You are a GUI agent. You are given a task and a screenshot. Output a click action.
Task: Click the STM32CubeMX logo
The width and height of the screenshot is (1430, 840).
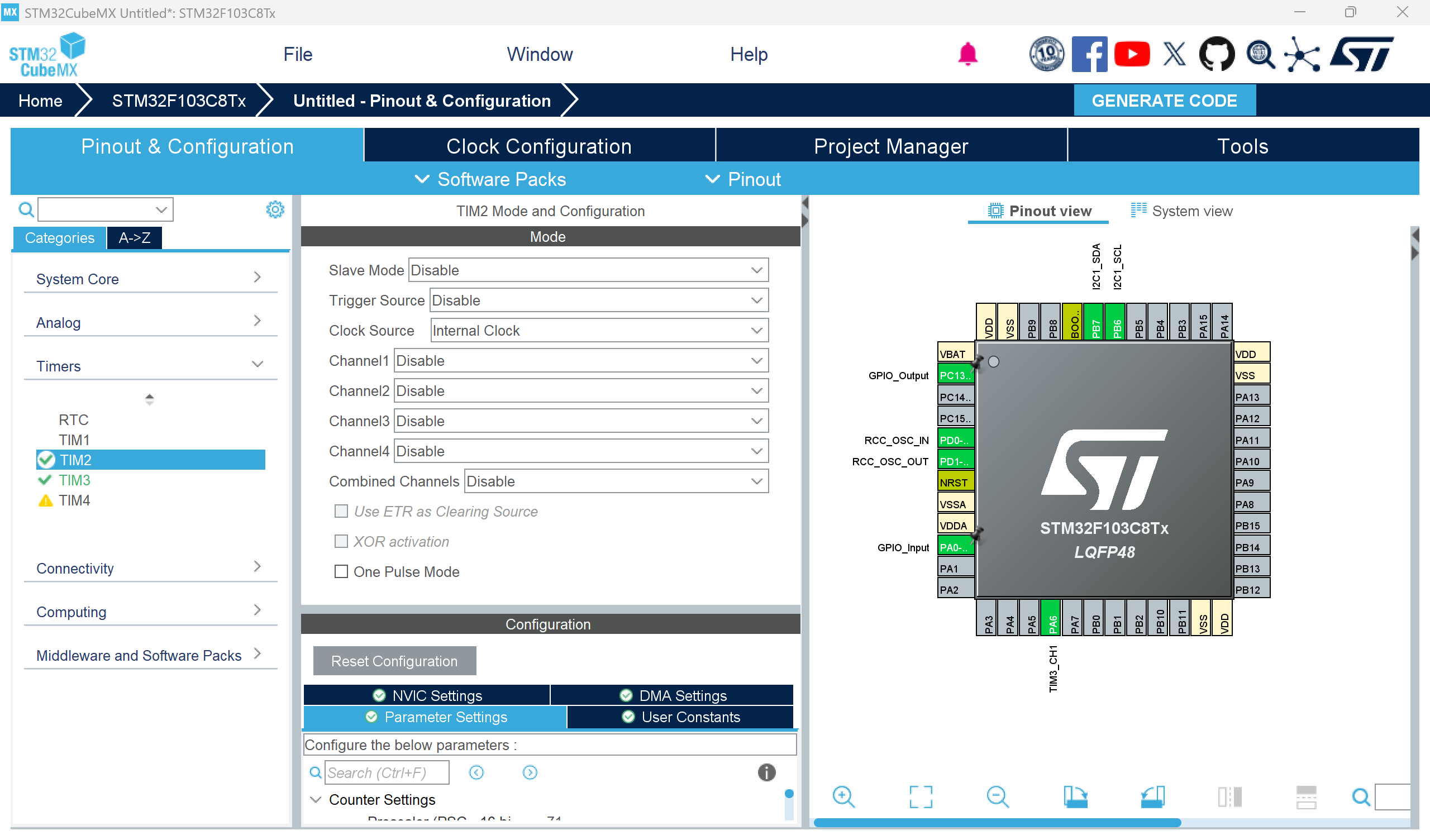(x=47, y=55)
